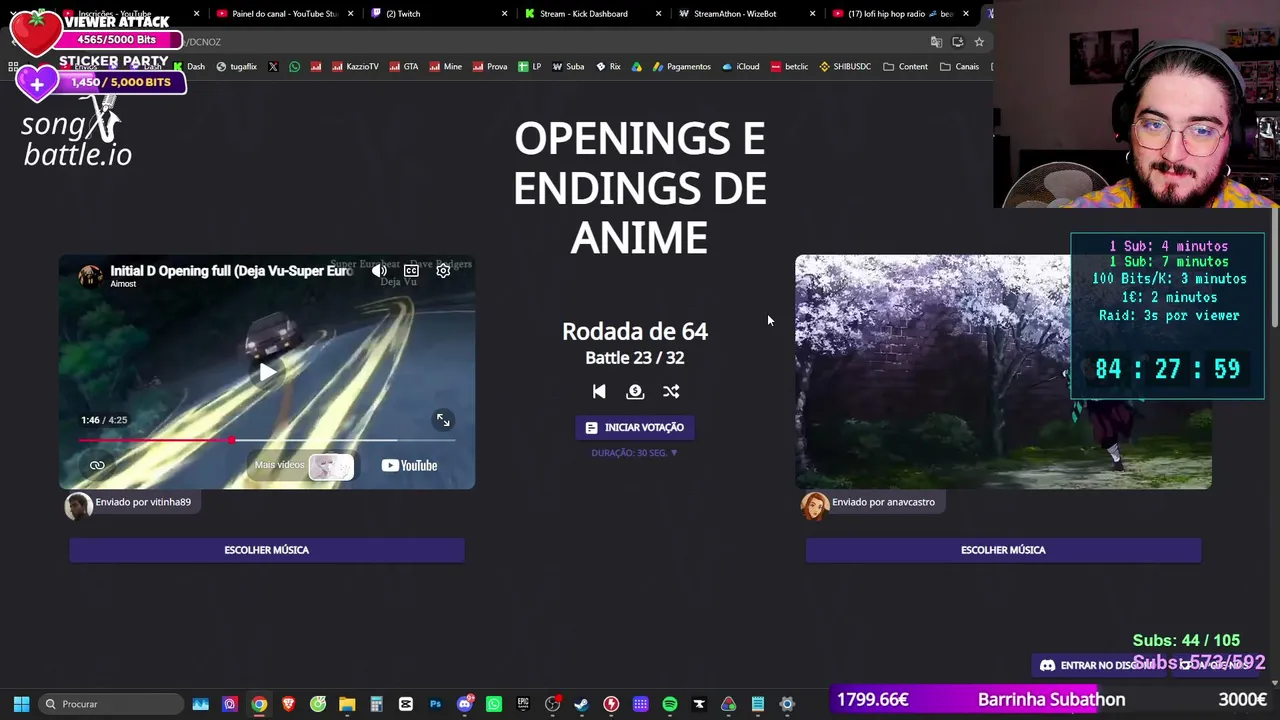The width and height of the screenshot is (1280, 720).
Task: Mute the Initial D video volume
Action: (379, 271)
